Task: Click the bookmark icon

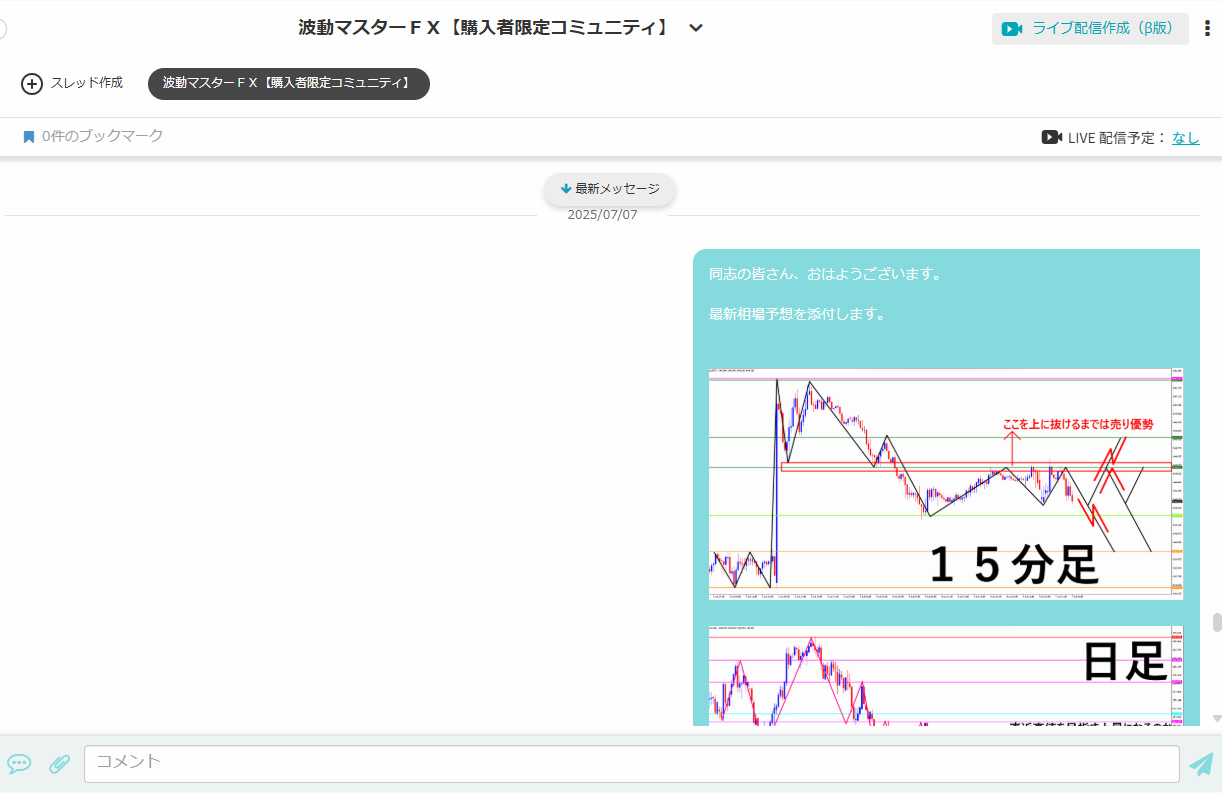Action: tap(29, 137)
